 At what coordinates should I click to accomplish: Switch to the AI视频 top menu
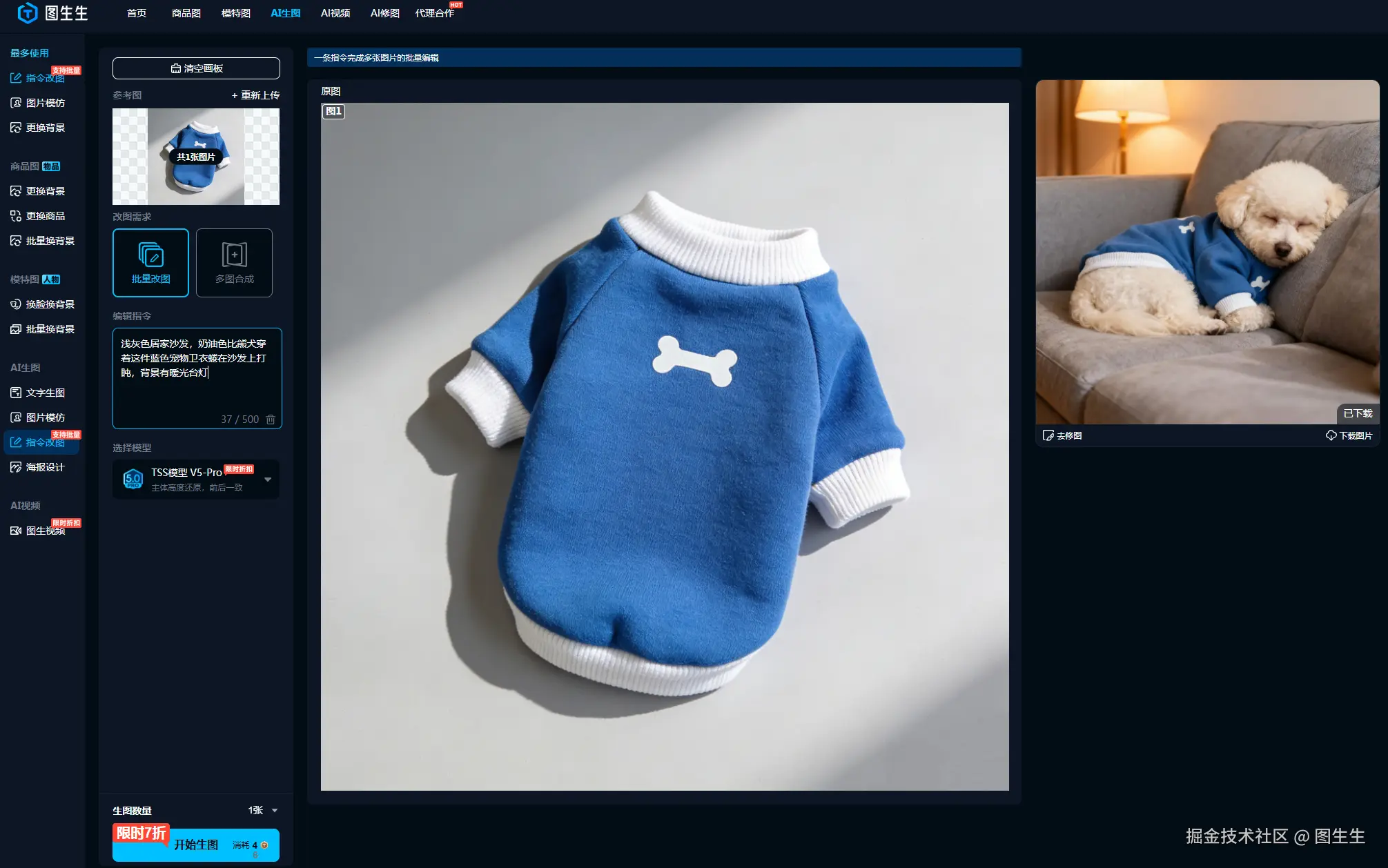[335, 13]
